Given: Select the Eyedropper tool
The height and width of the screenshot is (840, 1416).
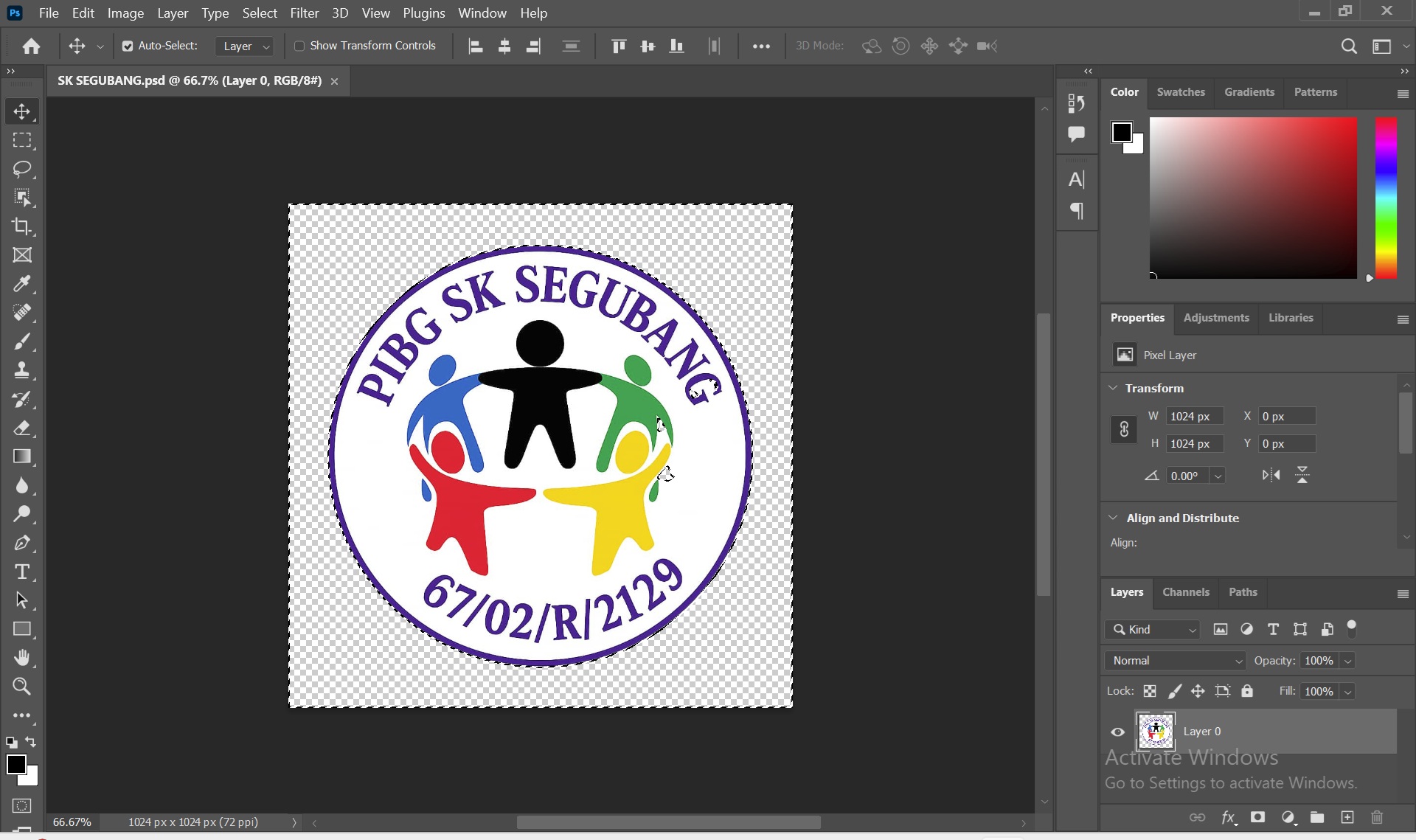Looking at the screenshot, I should point(22,284).
